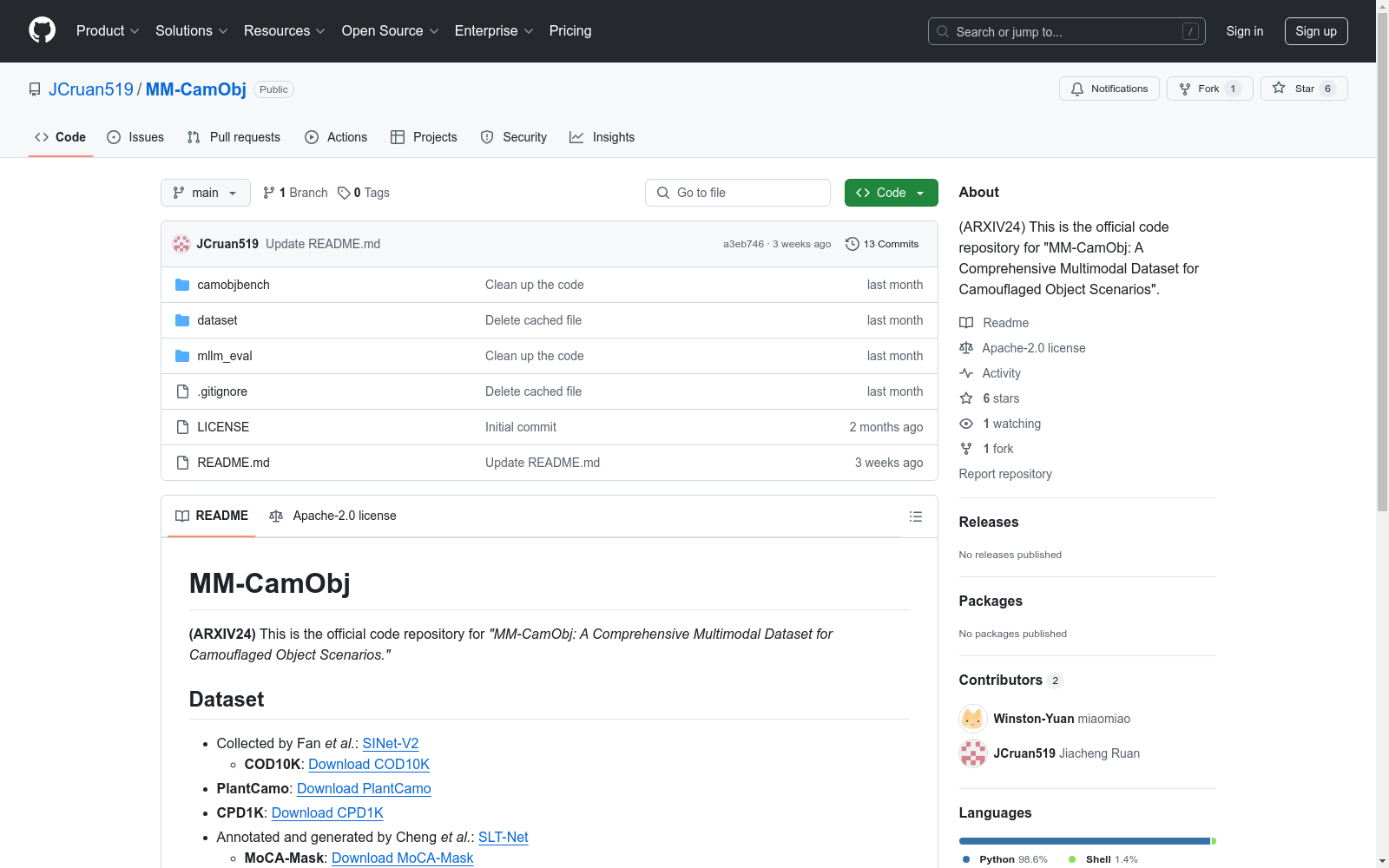This screenshot has height=868, width=1389.
Task: Click the magnifier icon in search bar
Action: (943, 31)
